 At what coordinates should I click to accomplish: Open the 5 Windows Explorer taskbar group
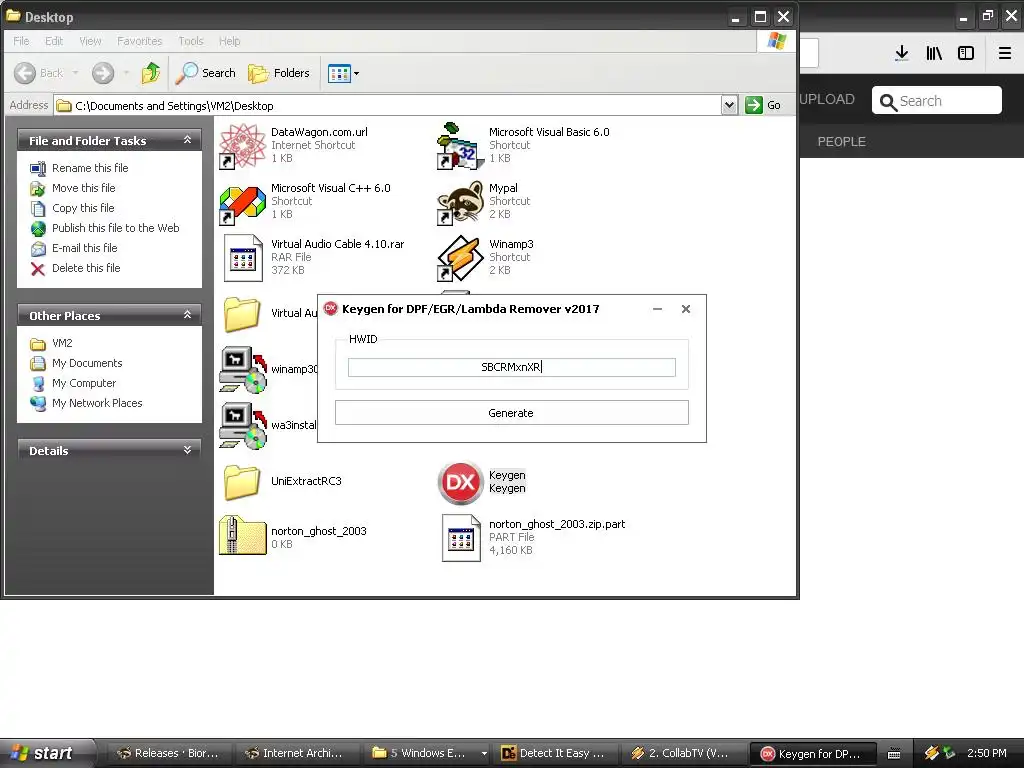pyautogui.click(x=427, y=754)
